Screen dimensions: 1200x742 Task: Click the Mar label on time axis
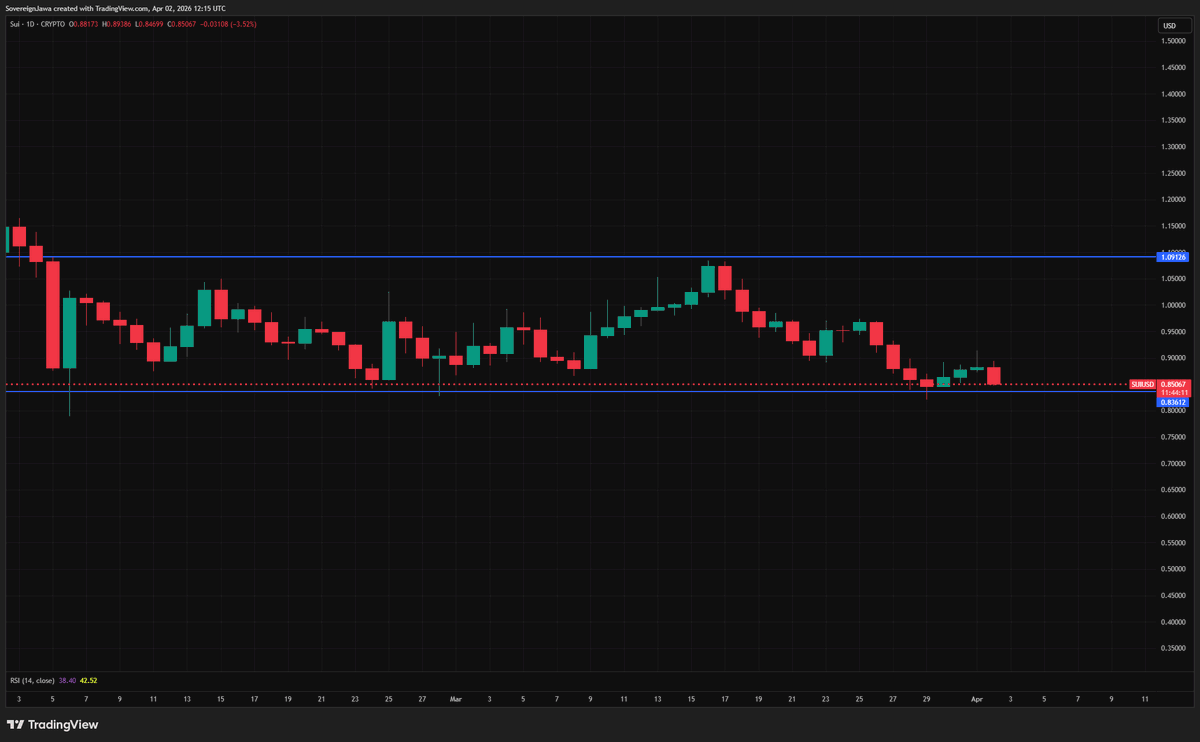456,700
